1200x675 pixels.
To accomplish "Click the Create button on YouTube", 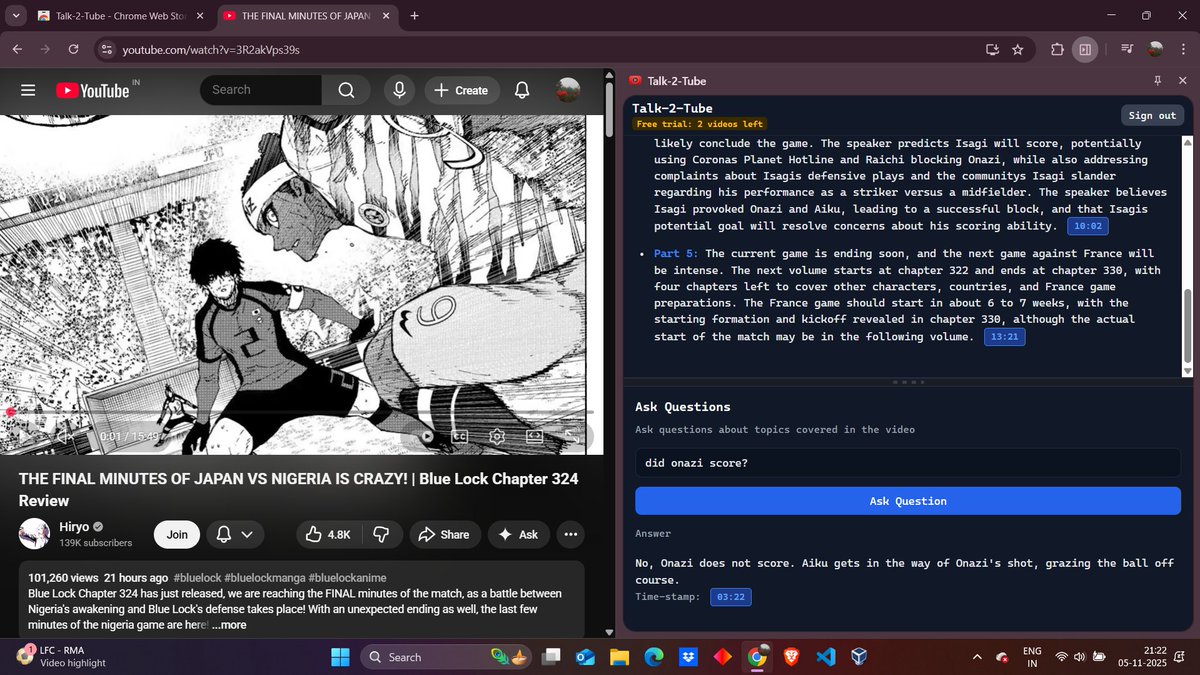I will [461, 90].
